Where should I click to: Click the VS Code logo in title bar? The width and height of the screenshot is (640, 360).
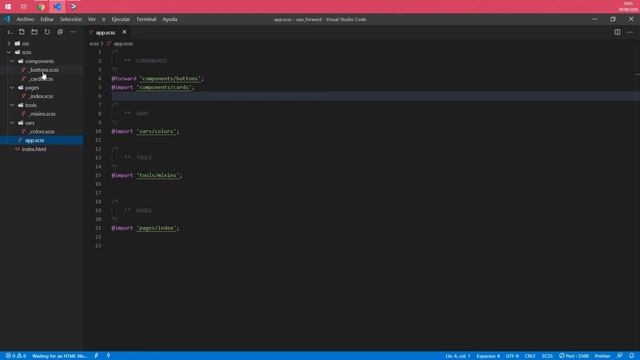tap(7, 19)
